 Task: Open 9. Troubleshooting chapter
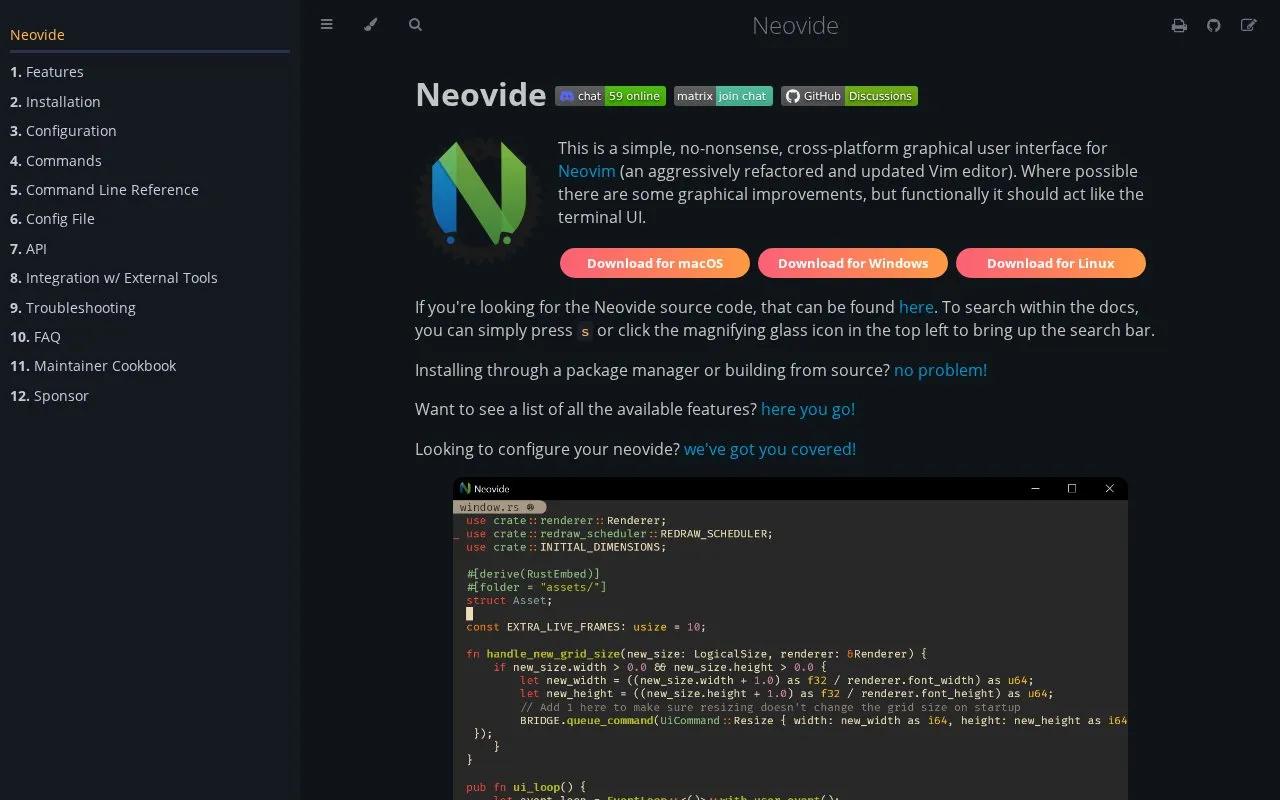pos(73,308)
